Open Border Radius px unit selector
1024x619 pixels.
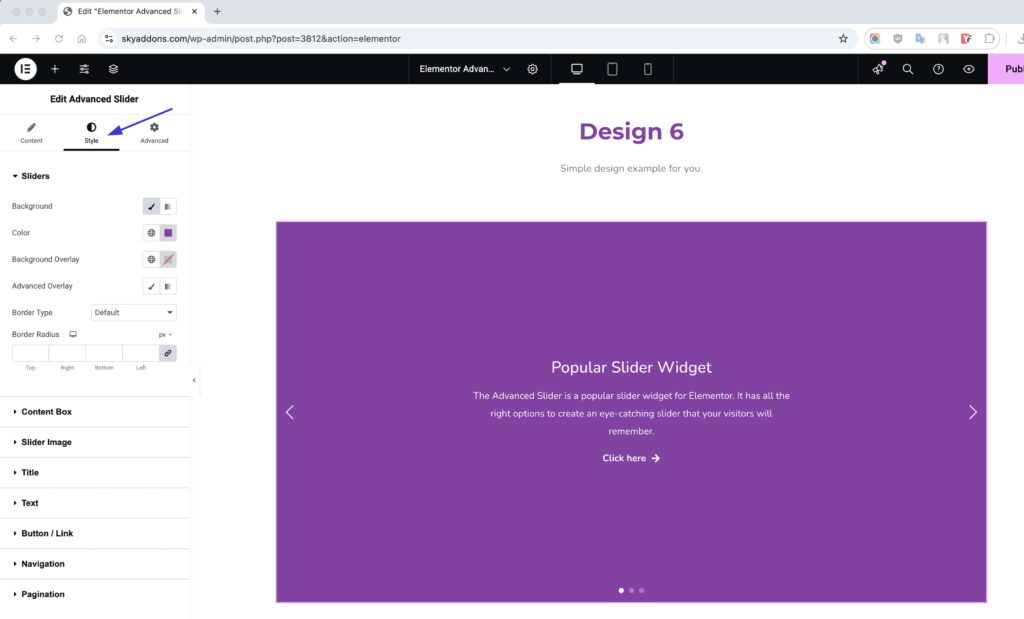coord(165,334)
